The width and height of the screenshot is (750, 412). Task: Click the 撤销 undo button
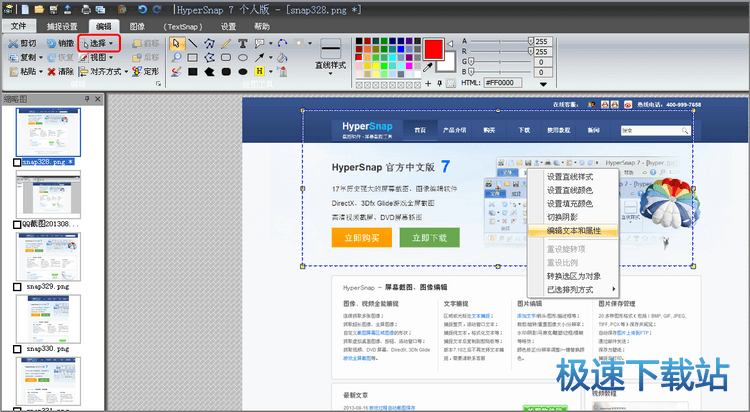click(60, 44)
